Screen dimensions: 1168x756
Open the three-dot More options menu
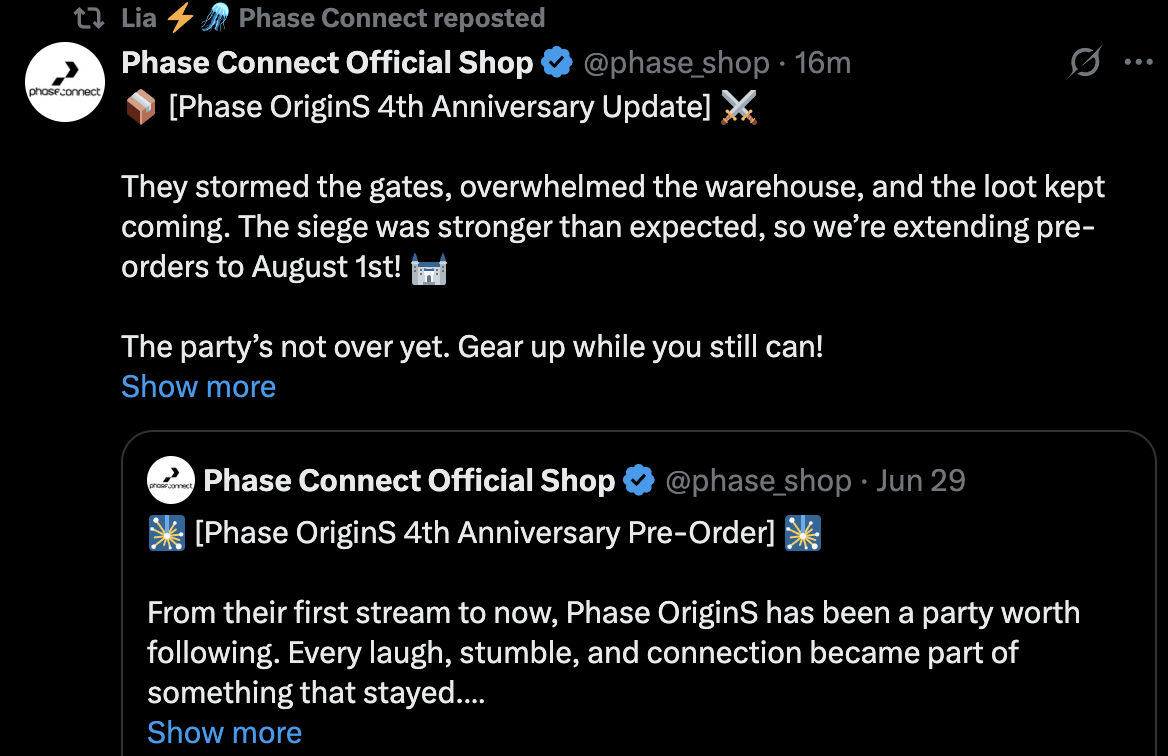1138,63
